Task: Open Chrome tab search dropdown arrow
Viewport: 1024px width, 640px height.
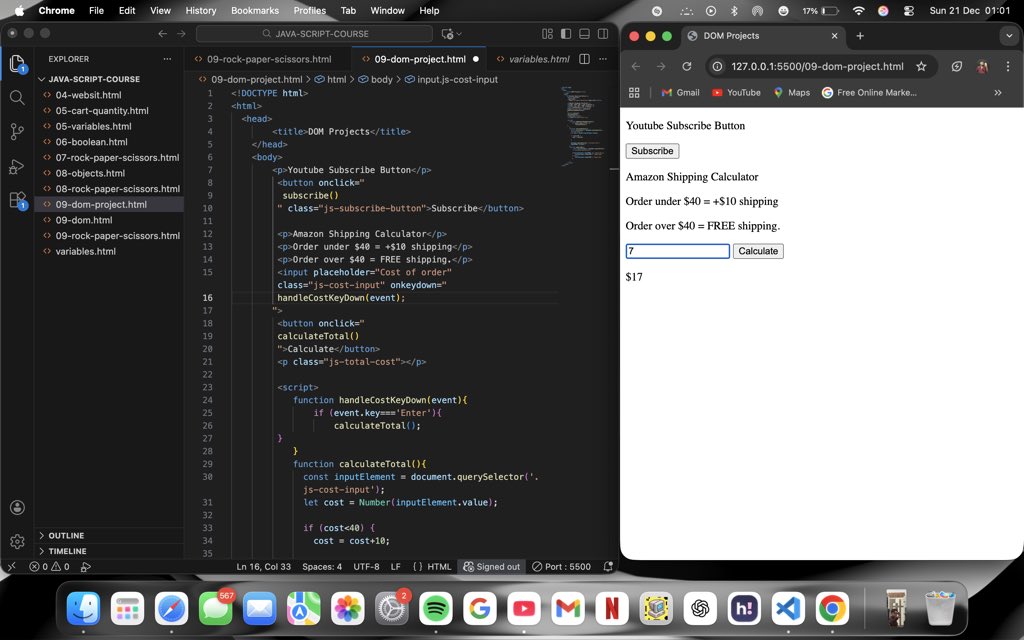Action: coord(1009,36)
